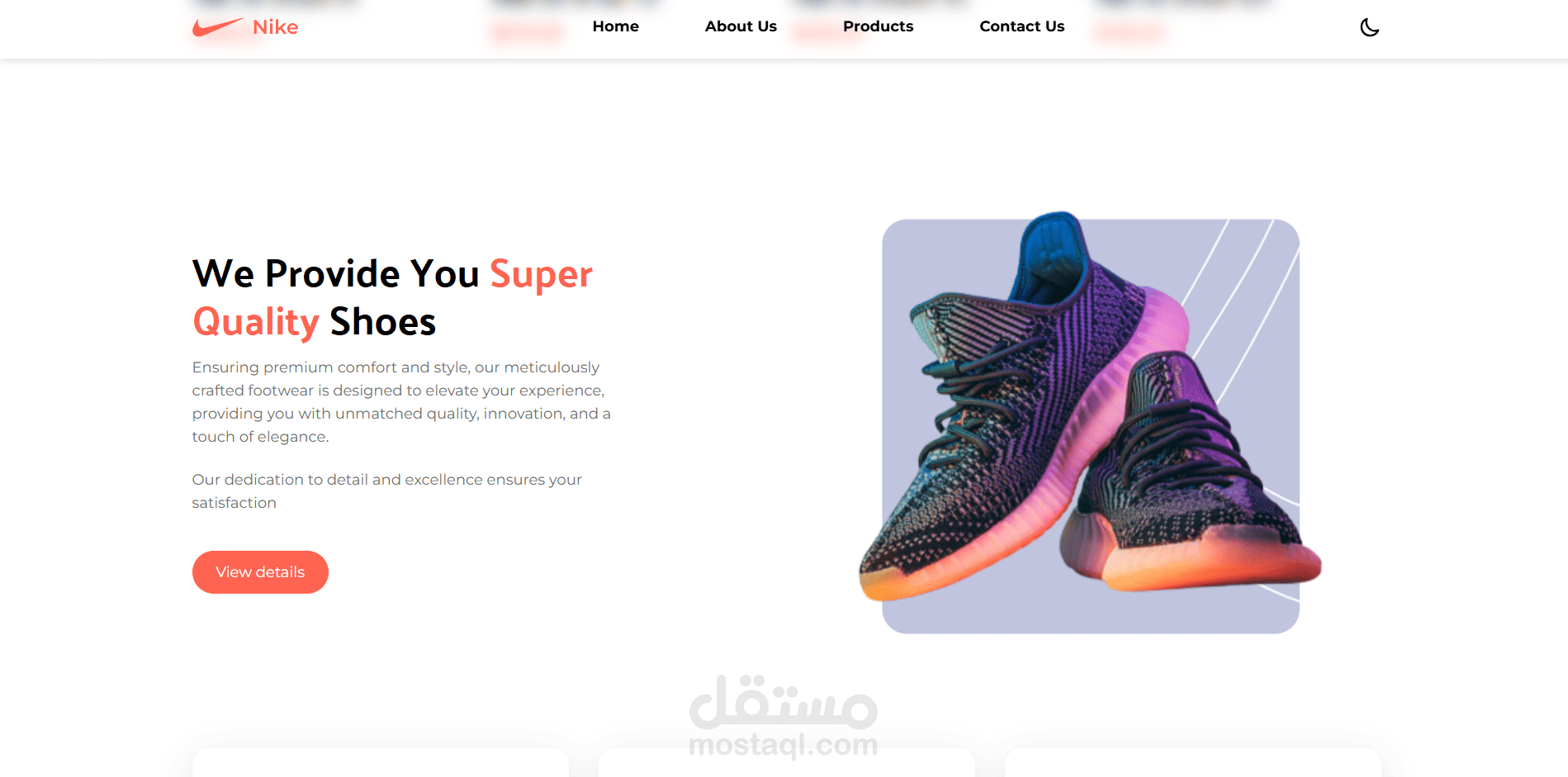Screen dimensions: 1568x777
Task: Click the orange word Super in heading
Action: [x=541, y=274]
